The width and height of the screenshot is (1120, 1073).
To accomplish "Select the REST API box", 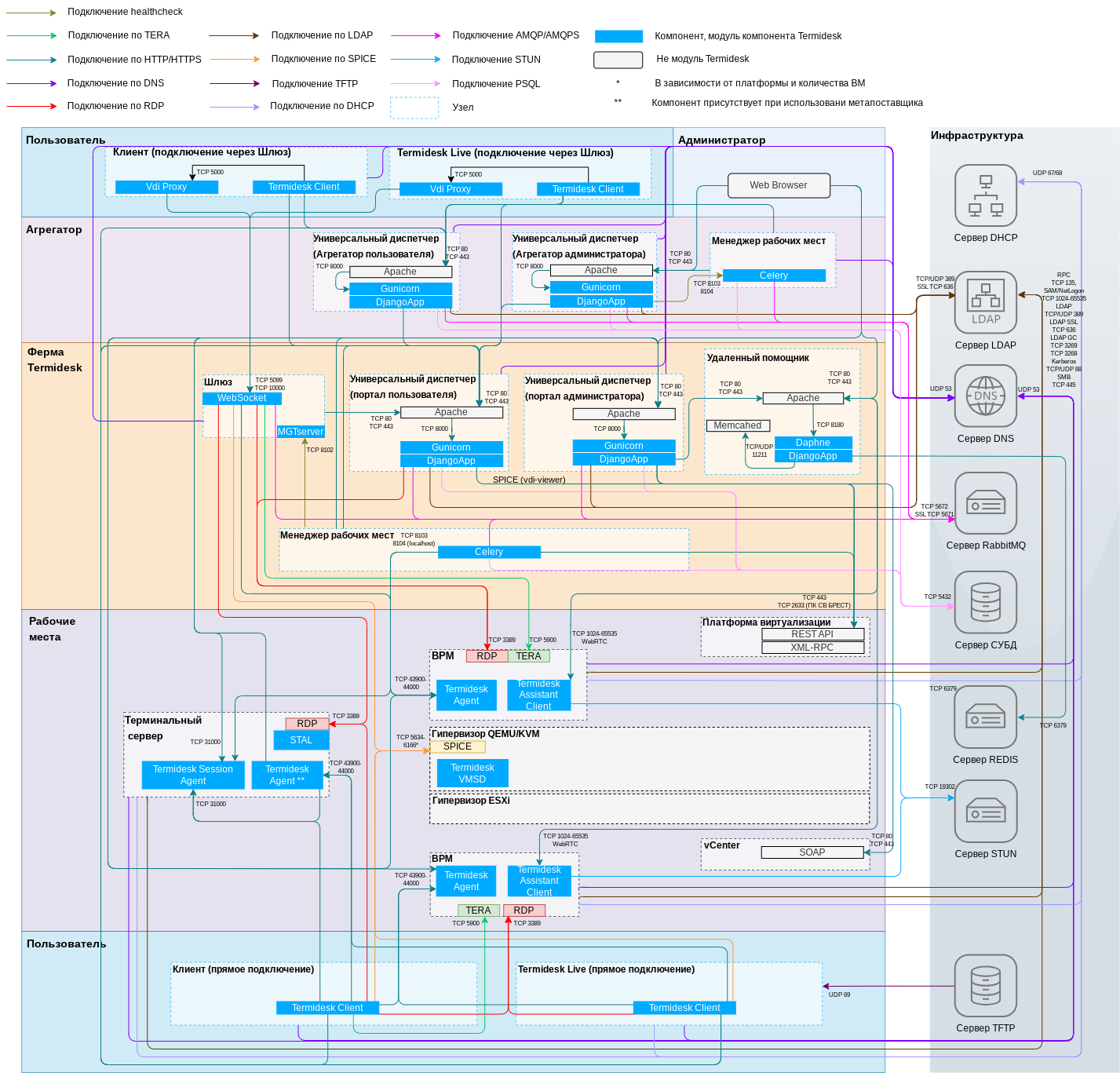I will (812, 634).
